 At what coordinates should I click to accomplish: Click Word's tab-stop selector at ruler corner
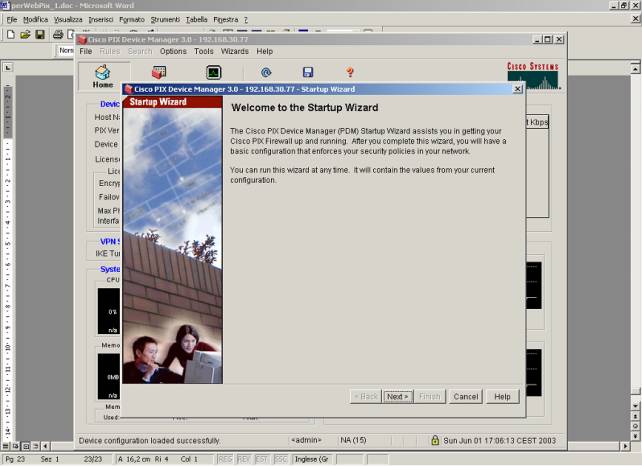pos(8,68)
